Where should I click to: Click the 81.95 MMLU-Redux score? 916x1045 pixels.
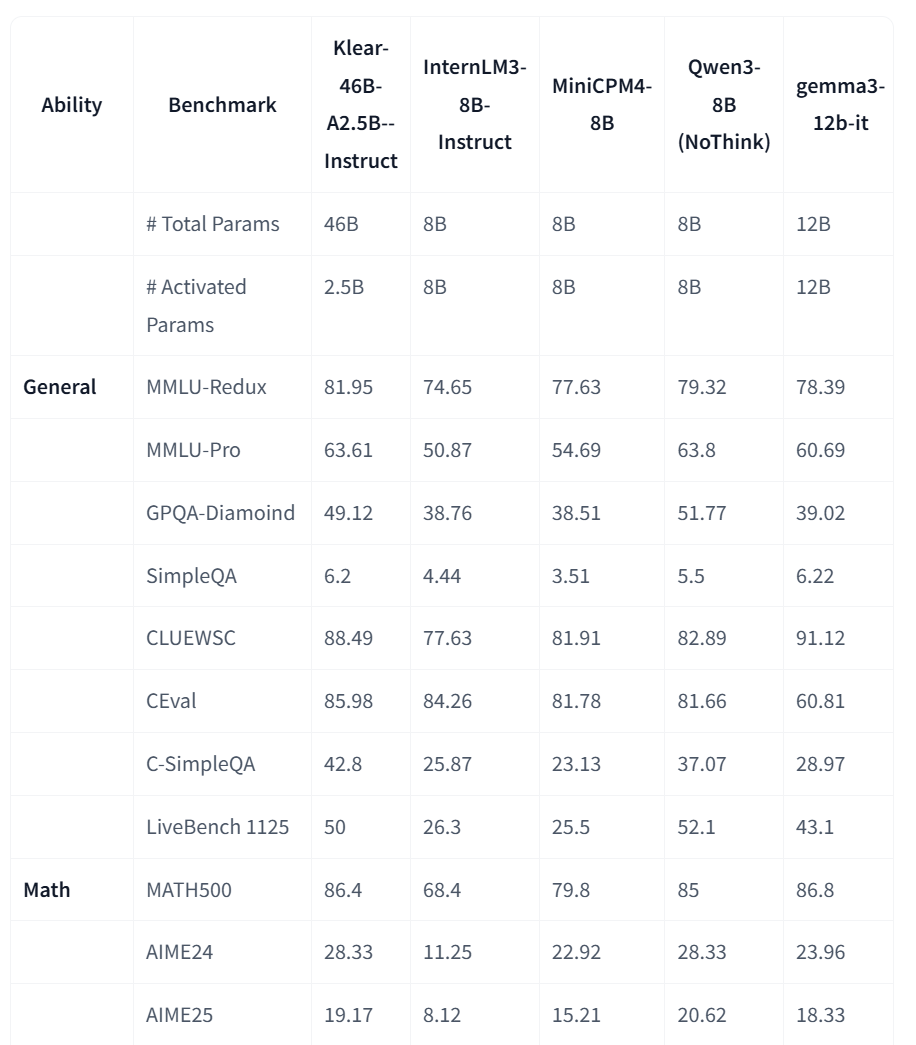(x=349, y=387)
